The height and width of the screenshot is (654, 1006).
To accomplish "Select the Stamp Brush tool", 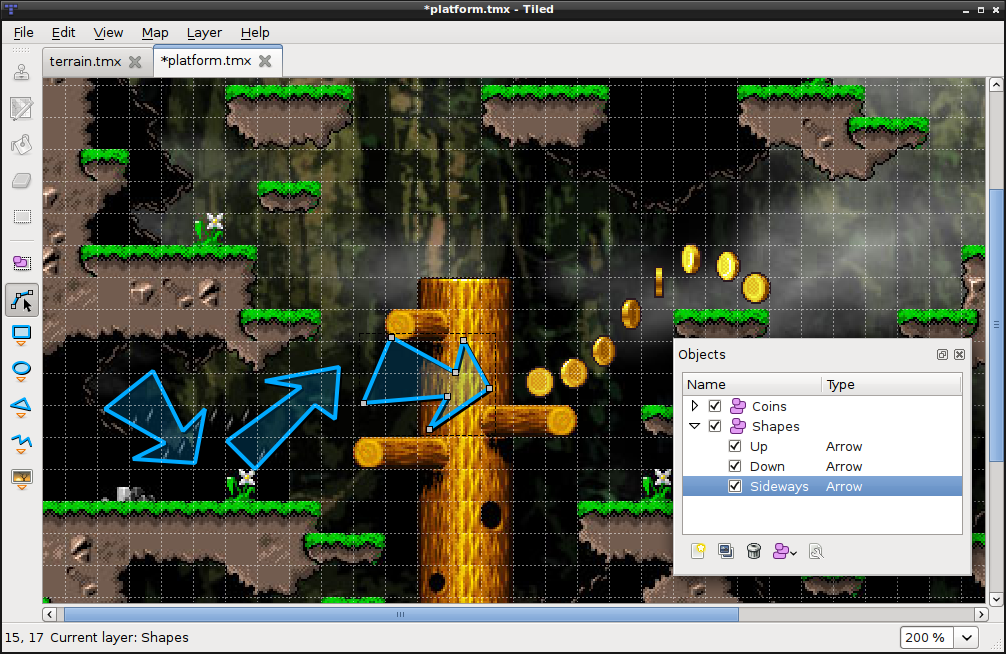I will tap(21, 72).
